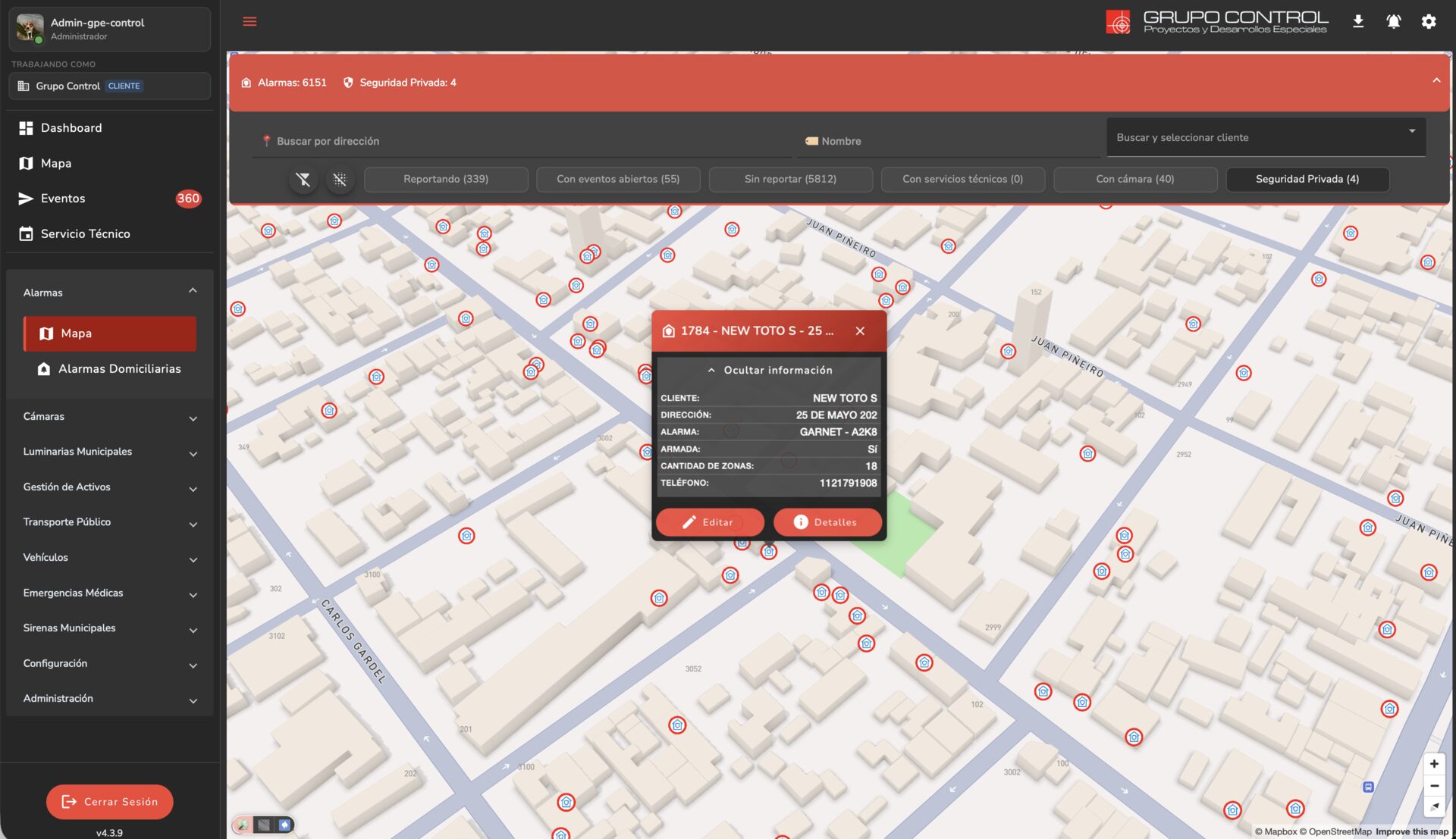
Task: Clear filters with the crossed funnel icon
Action: 303,180
